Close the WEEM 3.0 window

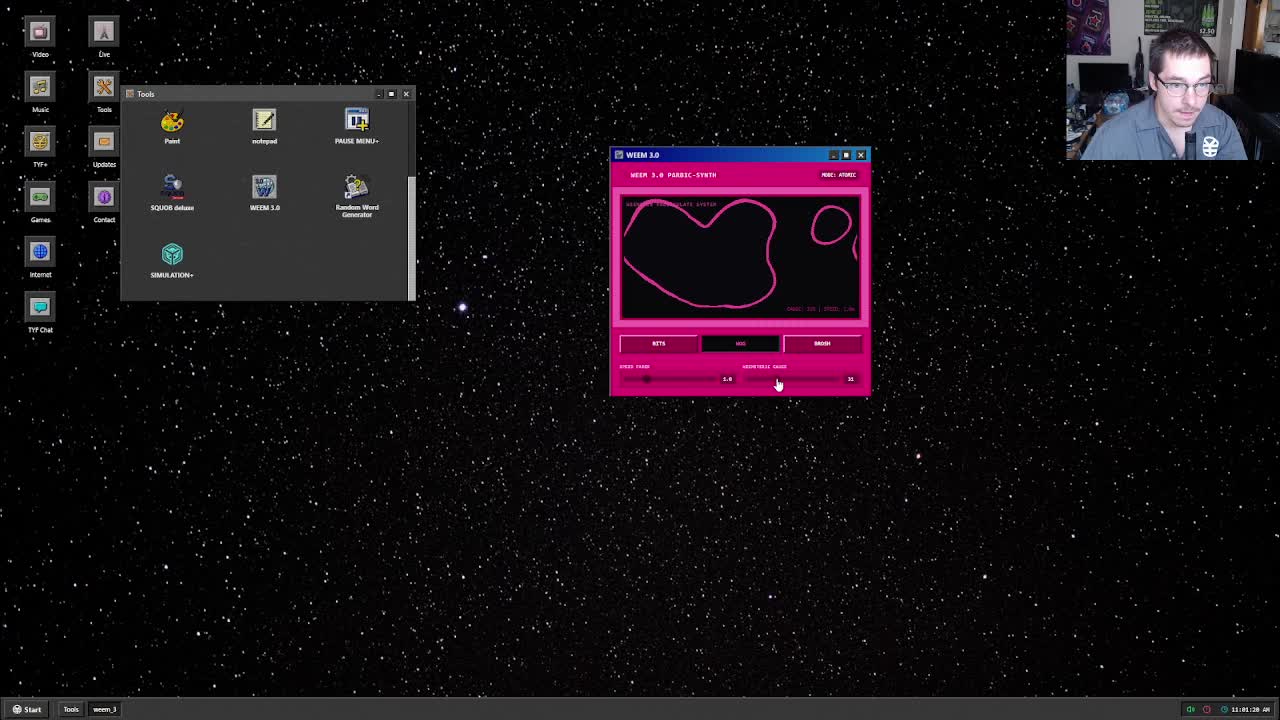[860, 155]
